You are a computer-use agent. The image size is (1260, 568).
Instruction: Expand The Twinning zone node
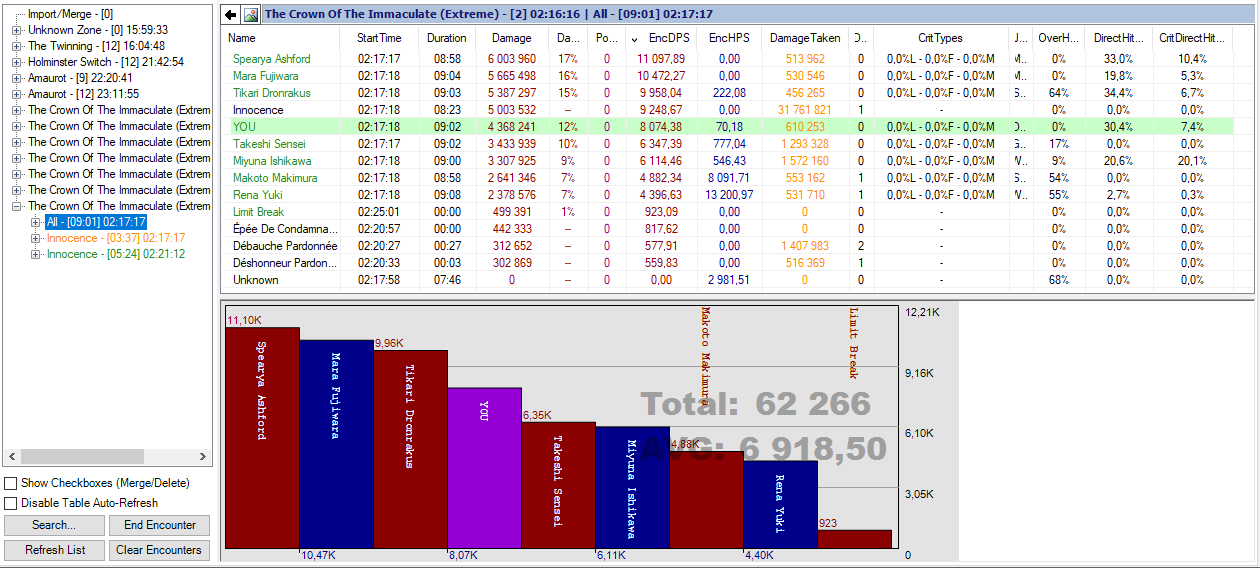tap(16, 46)
